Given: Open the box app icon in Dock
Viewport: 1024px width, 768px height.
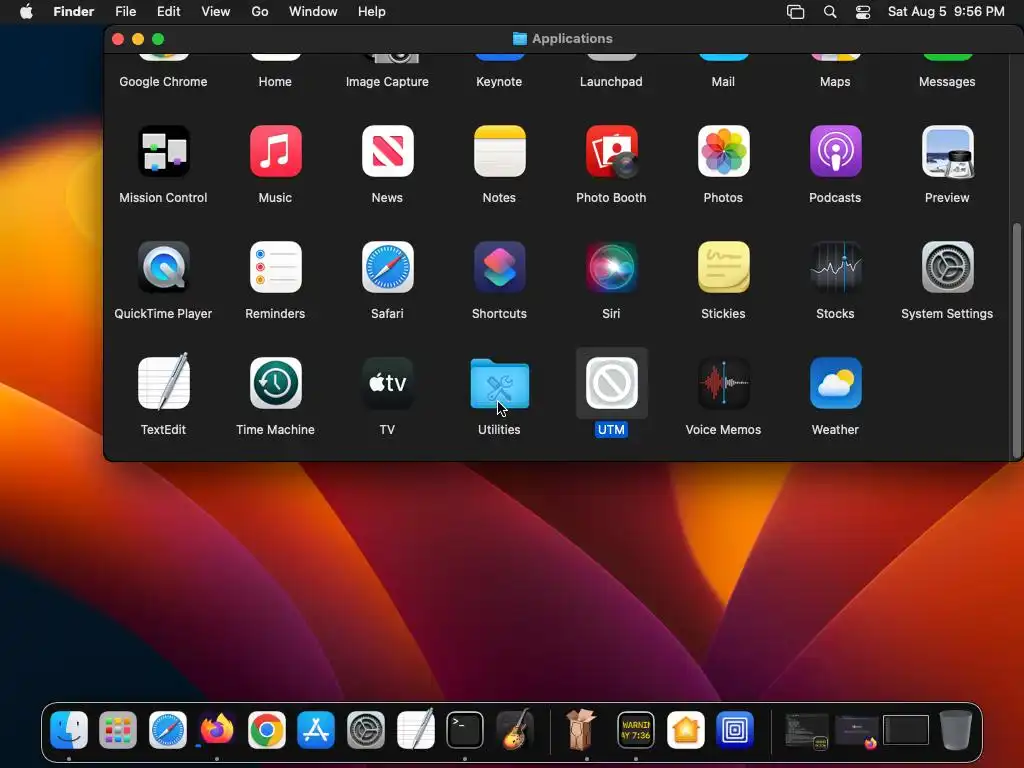Looking at the screenshot, I should click(x=581, y=729).
